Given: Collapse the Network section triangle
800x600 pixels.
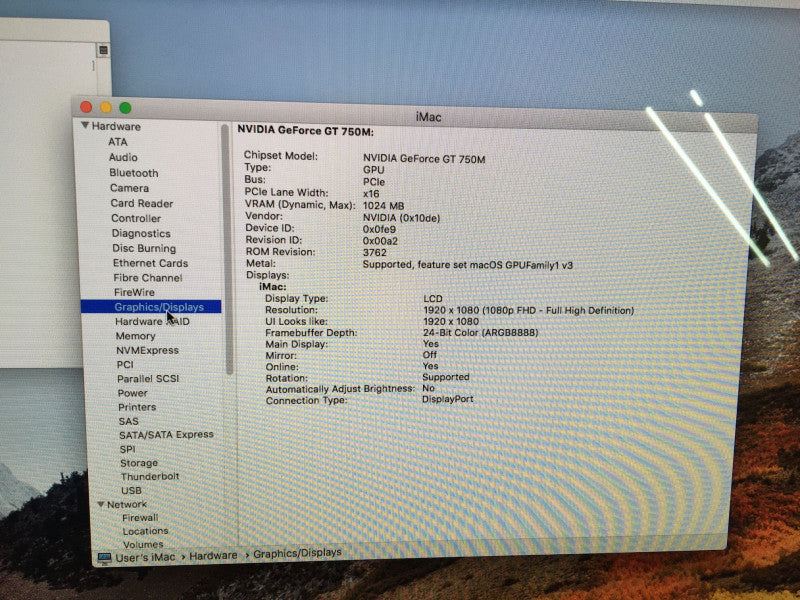Looking at the screenshot, I should click(x=101, y=504).
